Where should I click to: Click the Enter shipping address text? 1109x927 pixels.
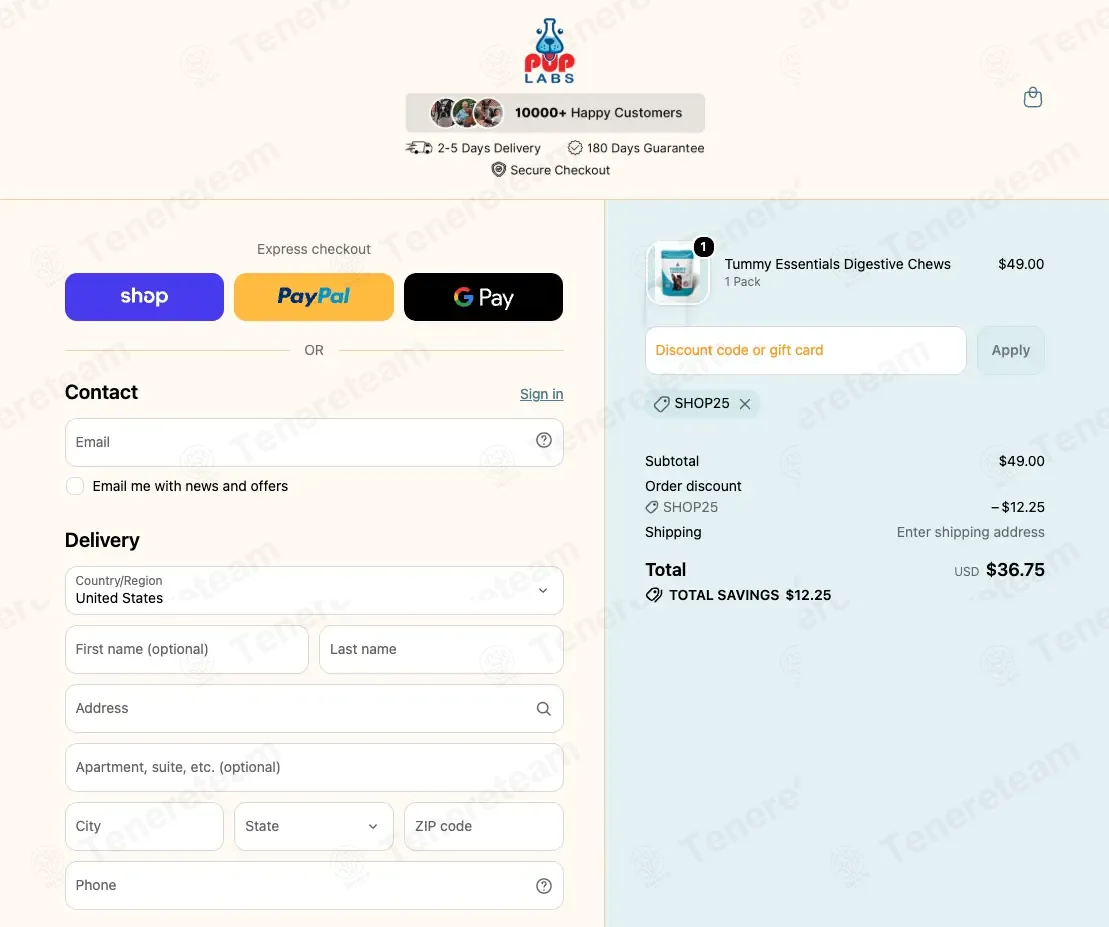tap(970, 532)
